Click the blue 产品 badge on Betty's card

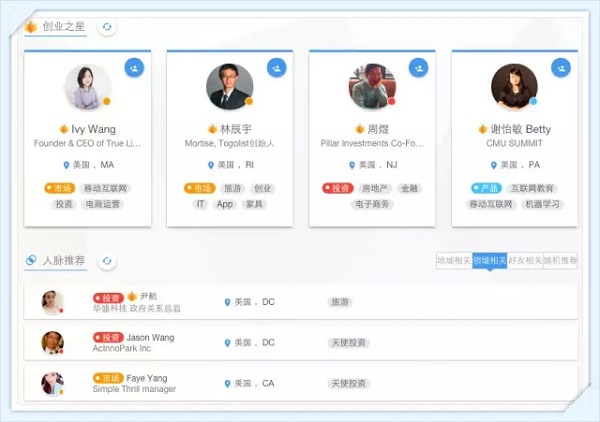[486, 188]
